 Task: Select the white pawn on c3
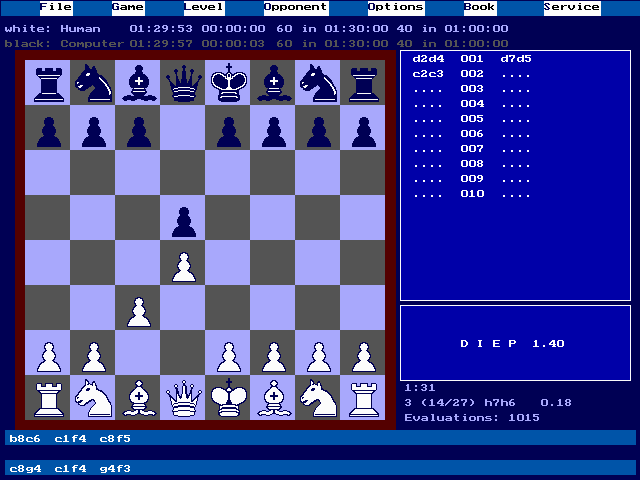pyautogui.click(x=139, y=312)
